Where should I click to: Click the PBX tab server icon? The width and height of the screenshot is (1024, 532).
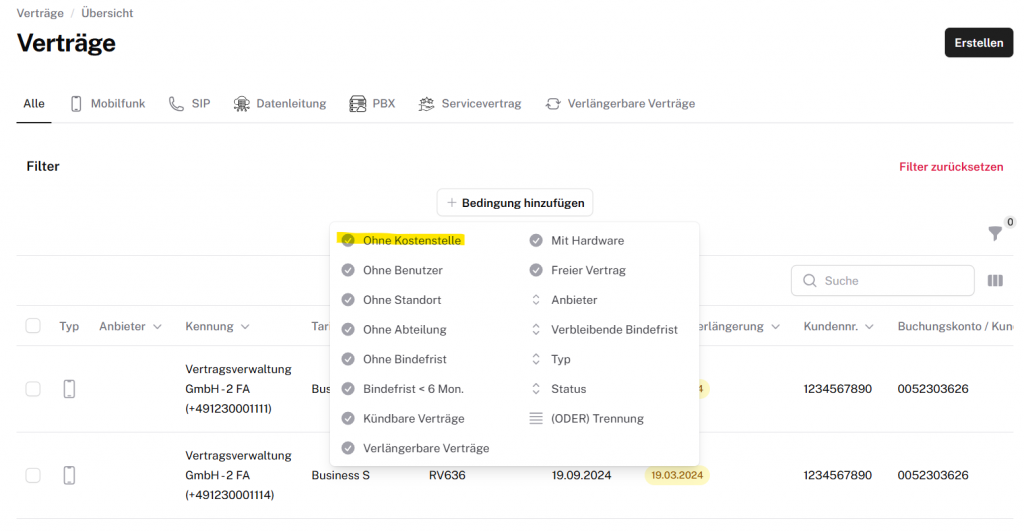point(358,104)
